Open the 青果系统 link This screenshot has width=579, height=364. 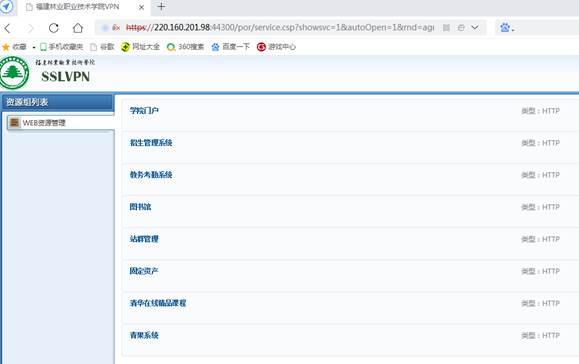coord(144,335)
